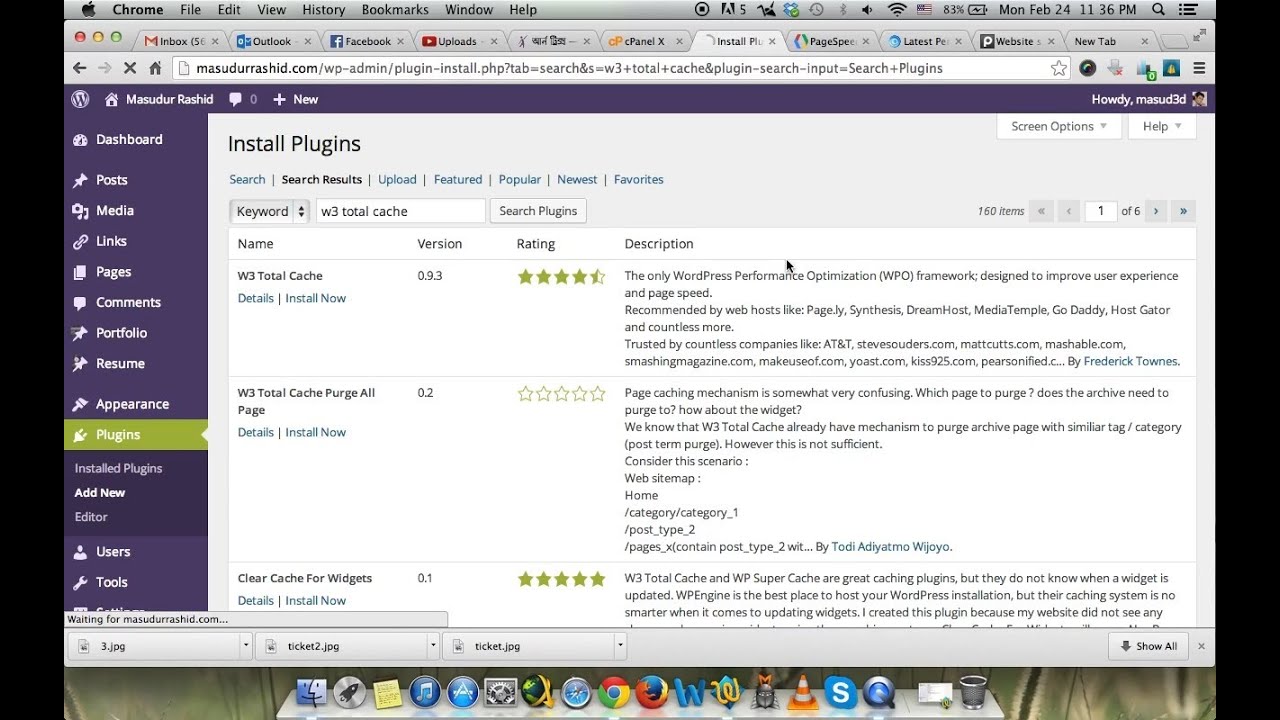Open the WordPress logo menu
This screenshot has height=720, width=1280.
click(80, 99)
